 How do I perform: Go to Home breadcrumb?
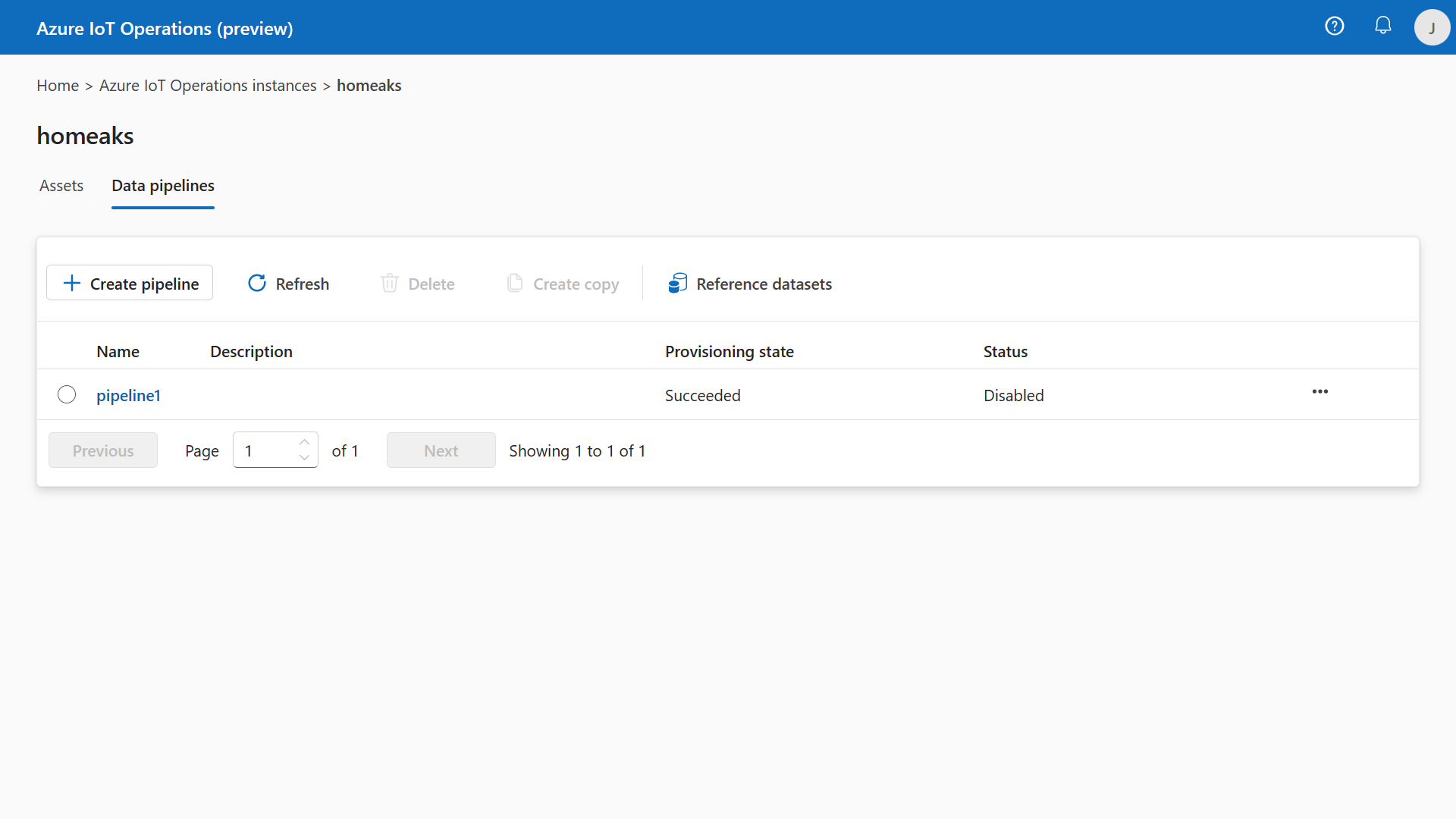pos(58,86)
